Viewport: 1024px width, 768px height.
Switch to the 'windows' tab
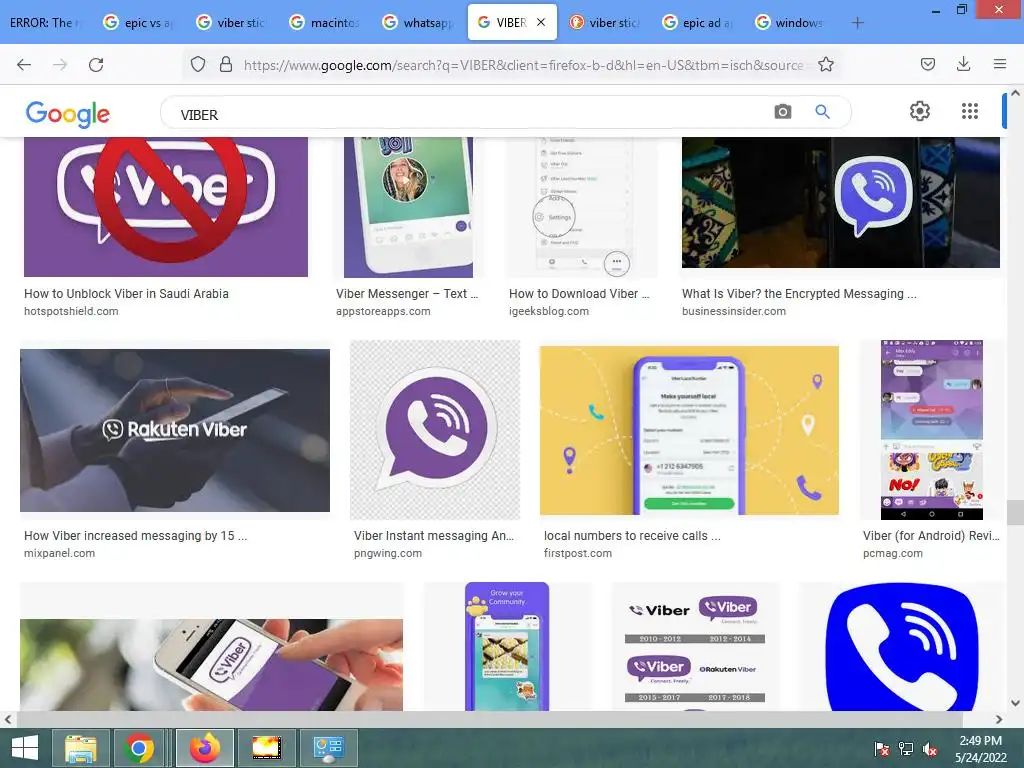click(x=790, y=23)
